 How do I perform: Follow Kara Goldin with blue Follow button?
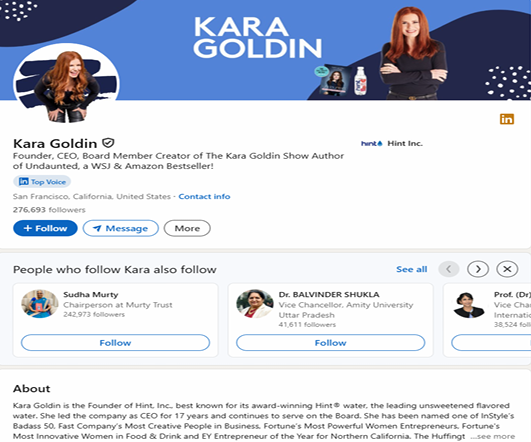point(45,228)
